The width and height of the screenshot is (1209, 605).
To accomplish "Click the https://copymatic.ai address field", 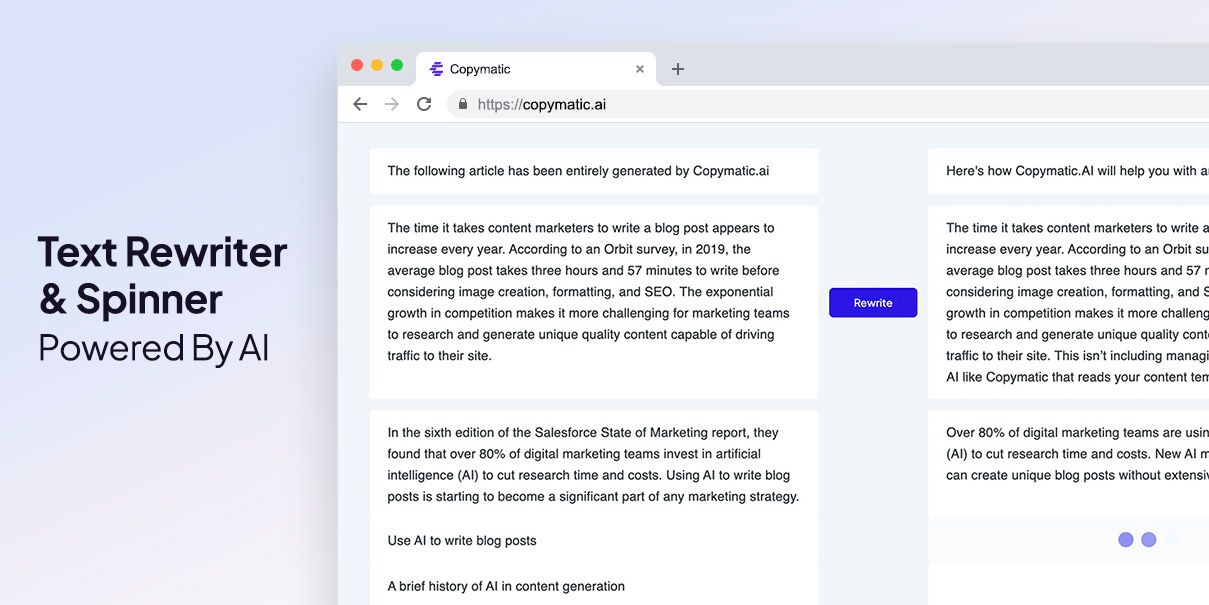I will point(828,104).
